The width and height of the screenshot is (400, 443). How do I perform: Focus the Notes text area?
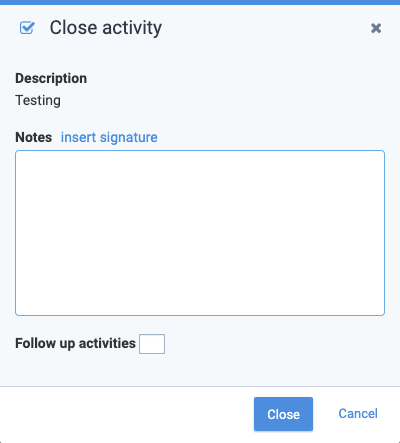pos(200,233)
